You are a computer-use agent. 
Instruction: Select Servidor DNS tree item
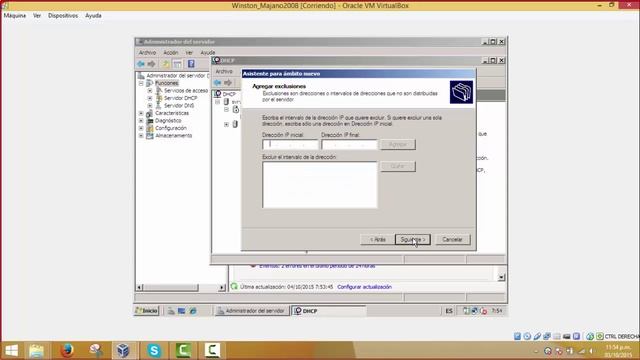coord(179,105)
